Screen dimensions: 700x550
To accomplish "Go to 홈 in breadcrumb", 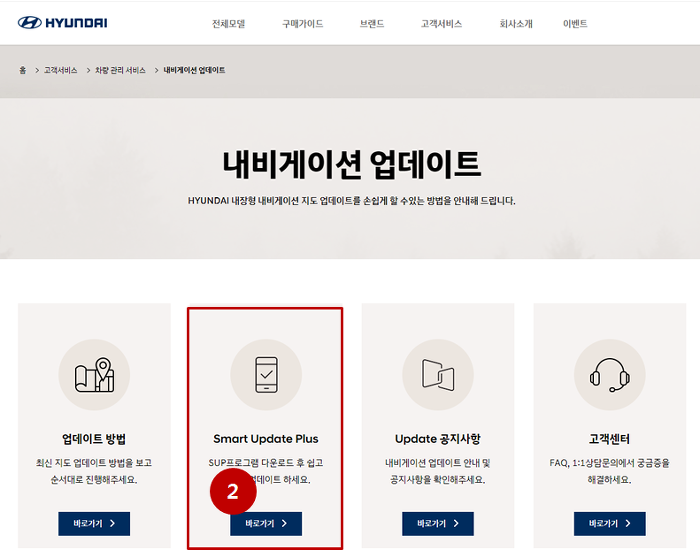I will coord(23,70).
